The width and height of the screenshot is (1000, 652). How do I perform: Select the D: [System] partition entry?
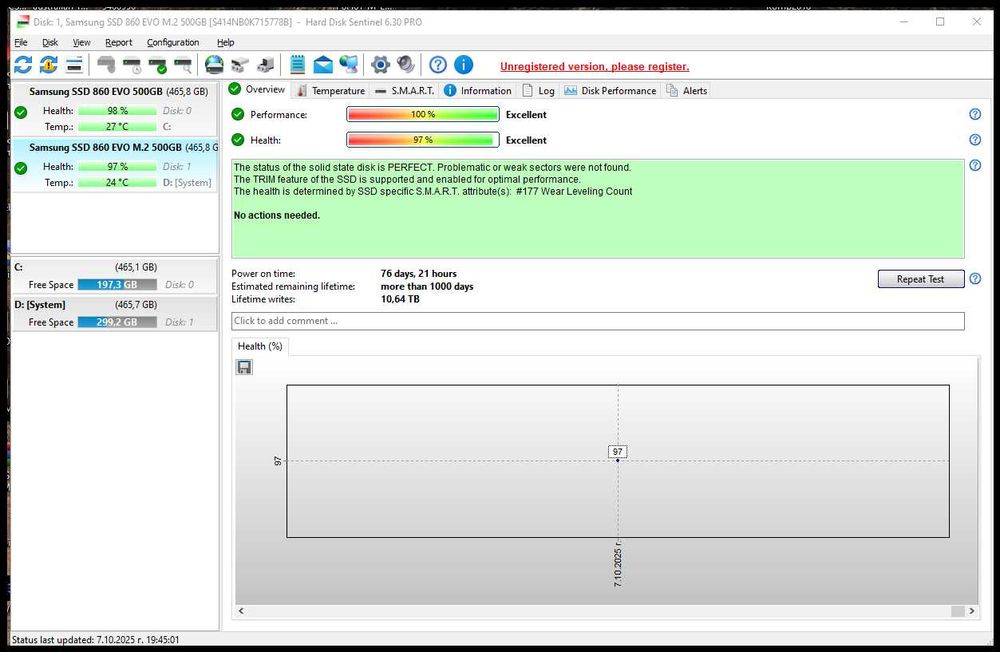(x=115, y=313)
